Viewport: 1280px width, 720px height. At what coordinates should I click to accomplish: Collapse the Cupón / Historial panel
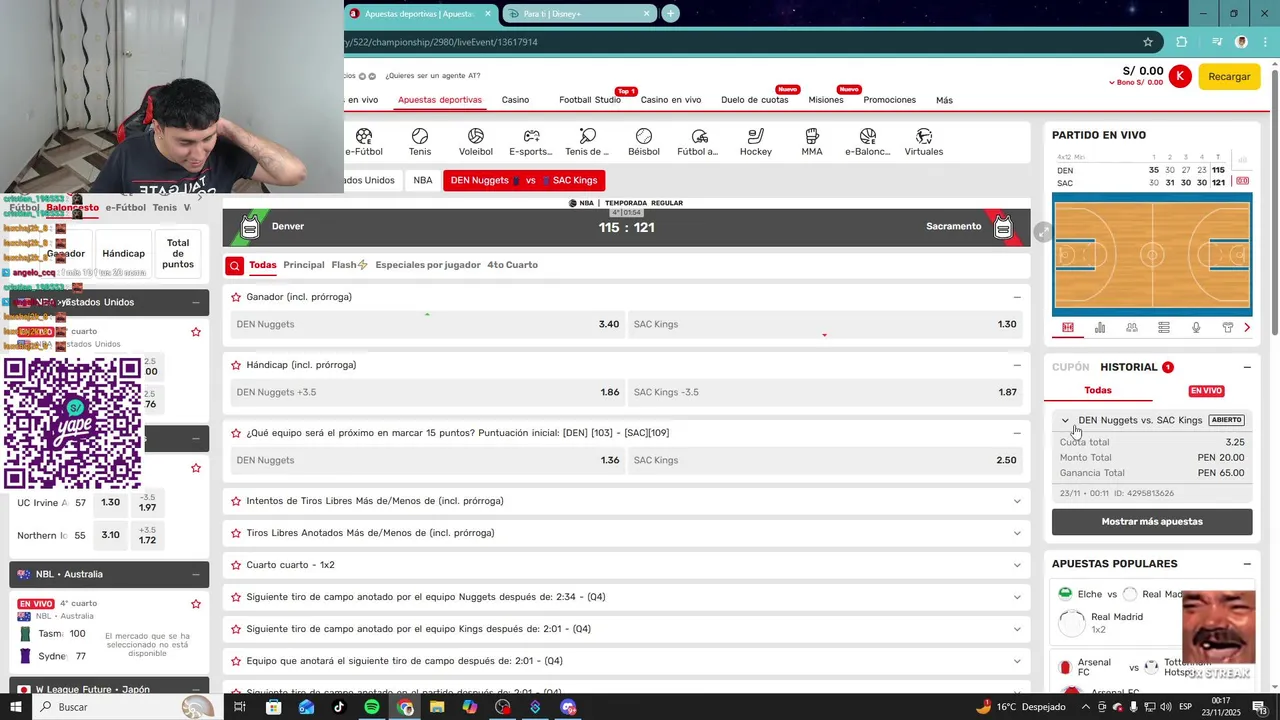pyautogui.click(x=1247, y=367)
